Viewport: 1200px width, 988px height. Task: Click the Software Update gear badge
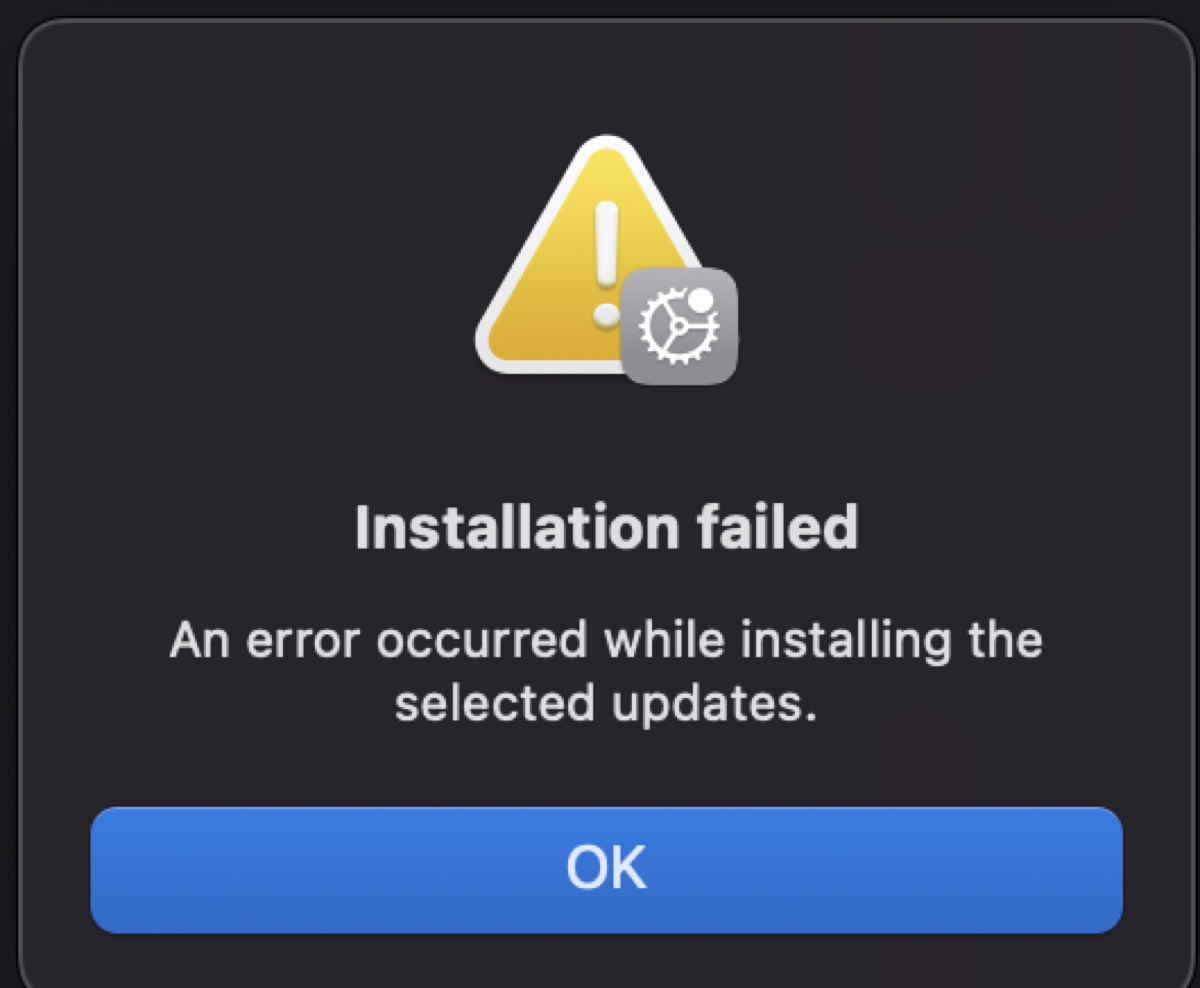click(679, 326)
